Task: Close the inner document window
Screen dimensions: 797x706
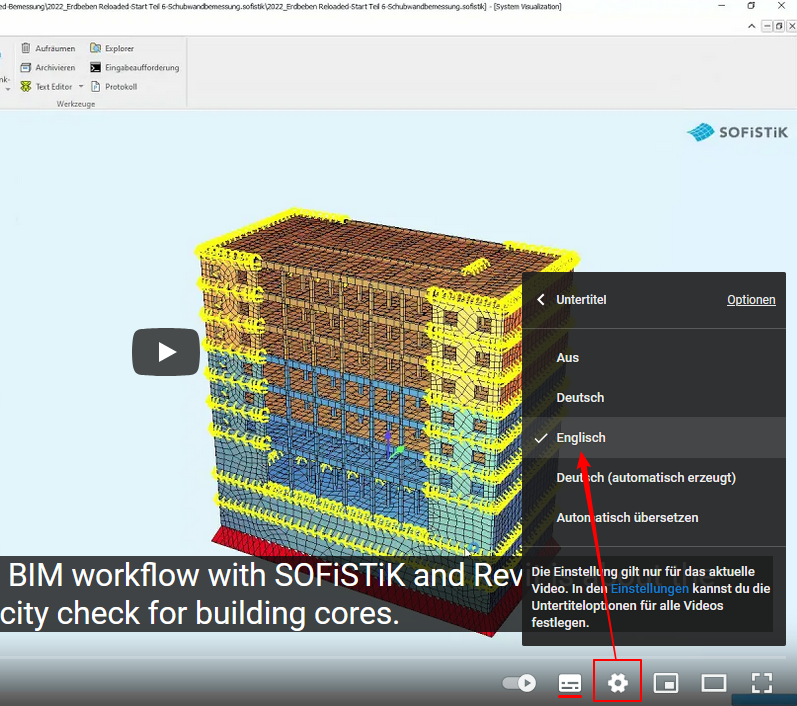Action: pos(791,26)
